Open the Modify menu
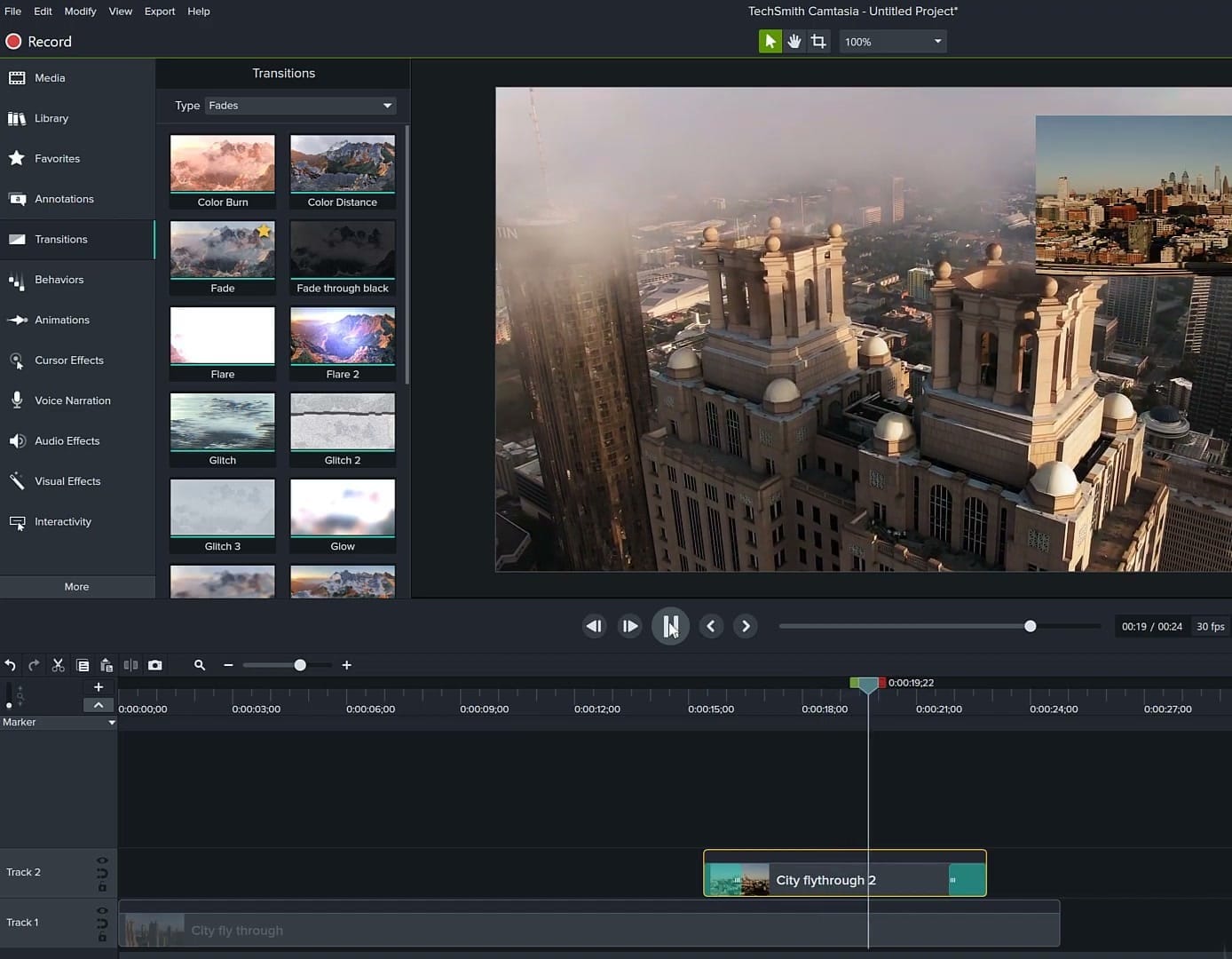 click(80, 11)
